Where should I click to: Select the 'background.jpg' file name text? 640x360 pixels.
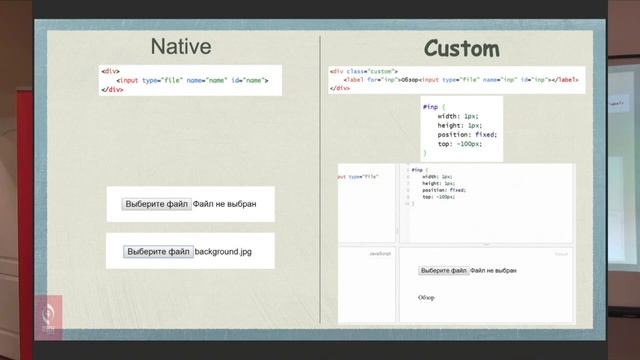coord(223,252)
